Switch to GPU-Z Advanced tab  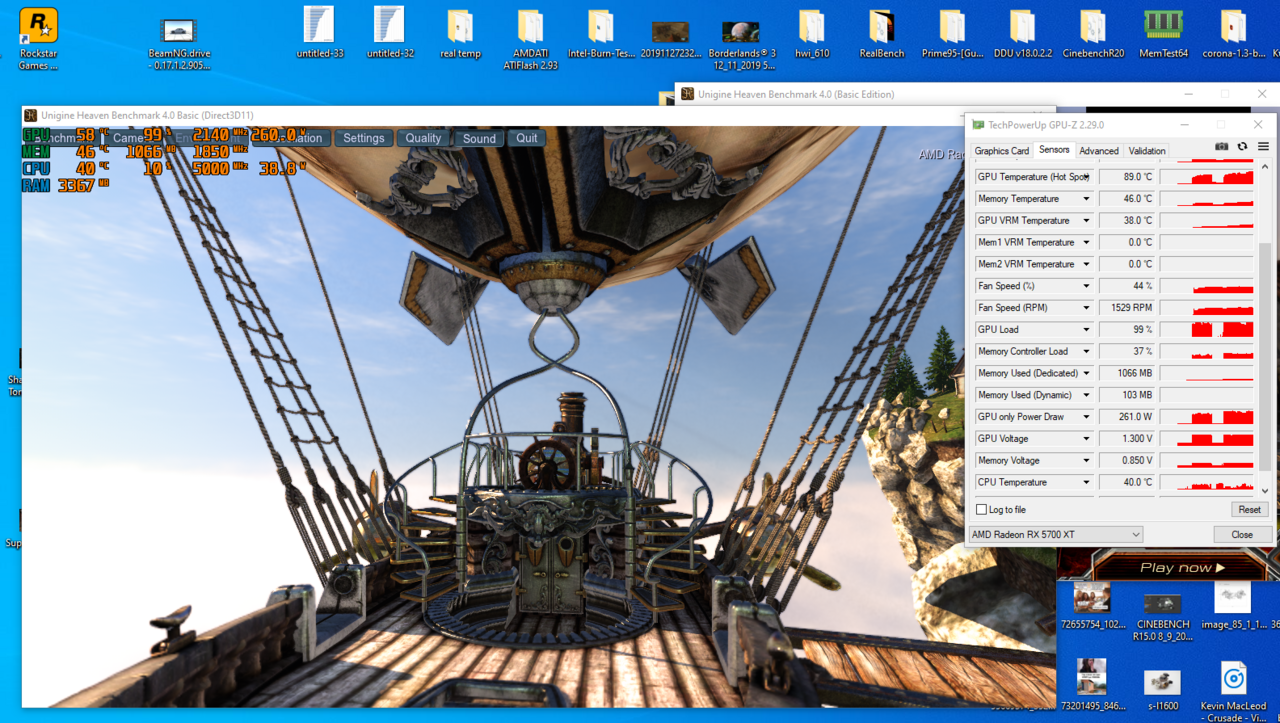1098,151
